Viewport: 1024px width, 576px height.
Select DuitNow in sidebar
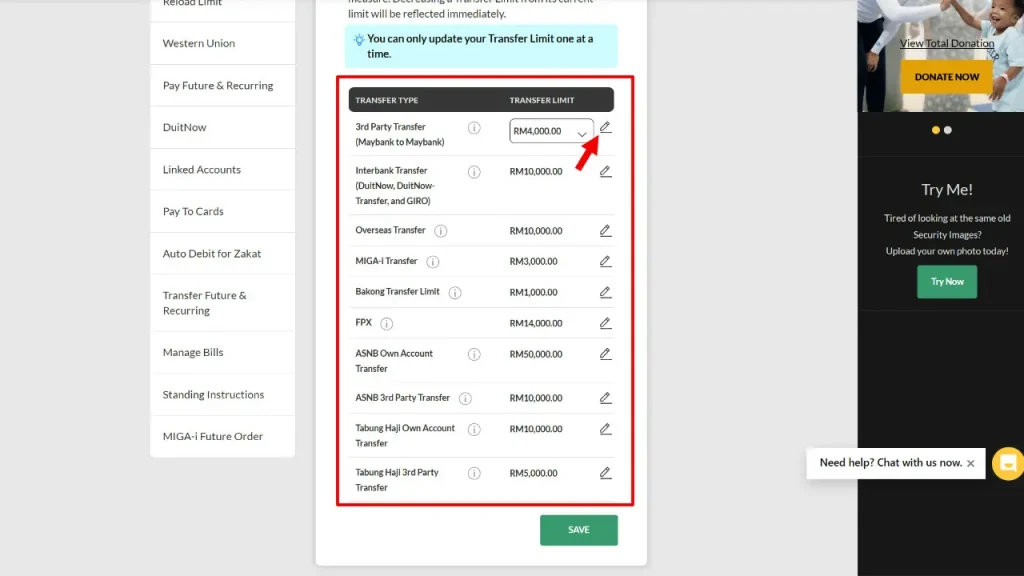pos(223,127)
